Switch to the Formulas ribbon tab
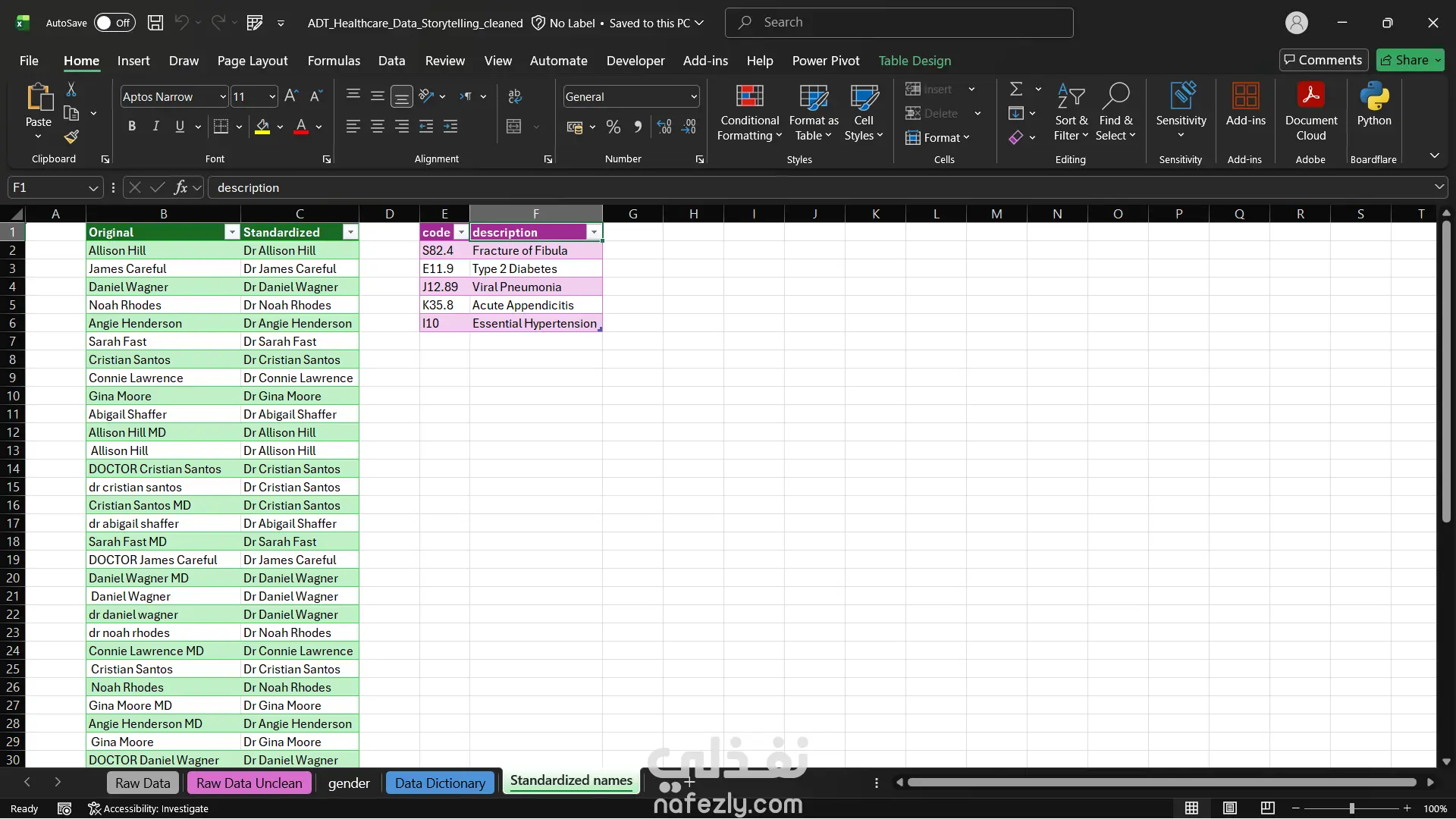 pos(334,61)
